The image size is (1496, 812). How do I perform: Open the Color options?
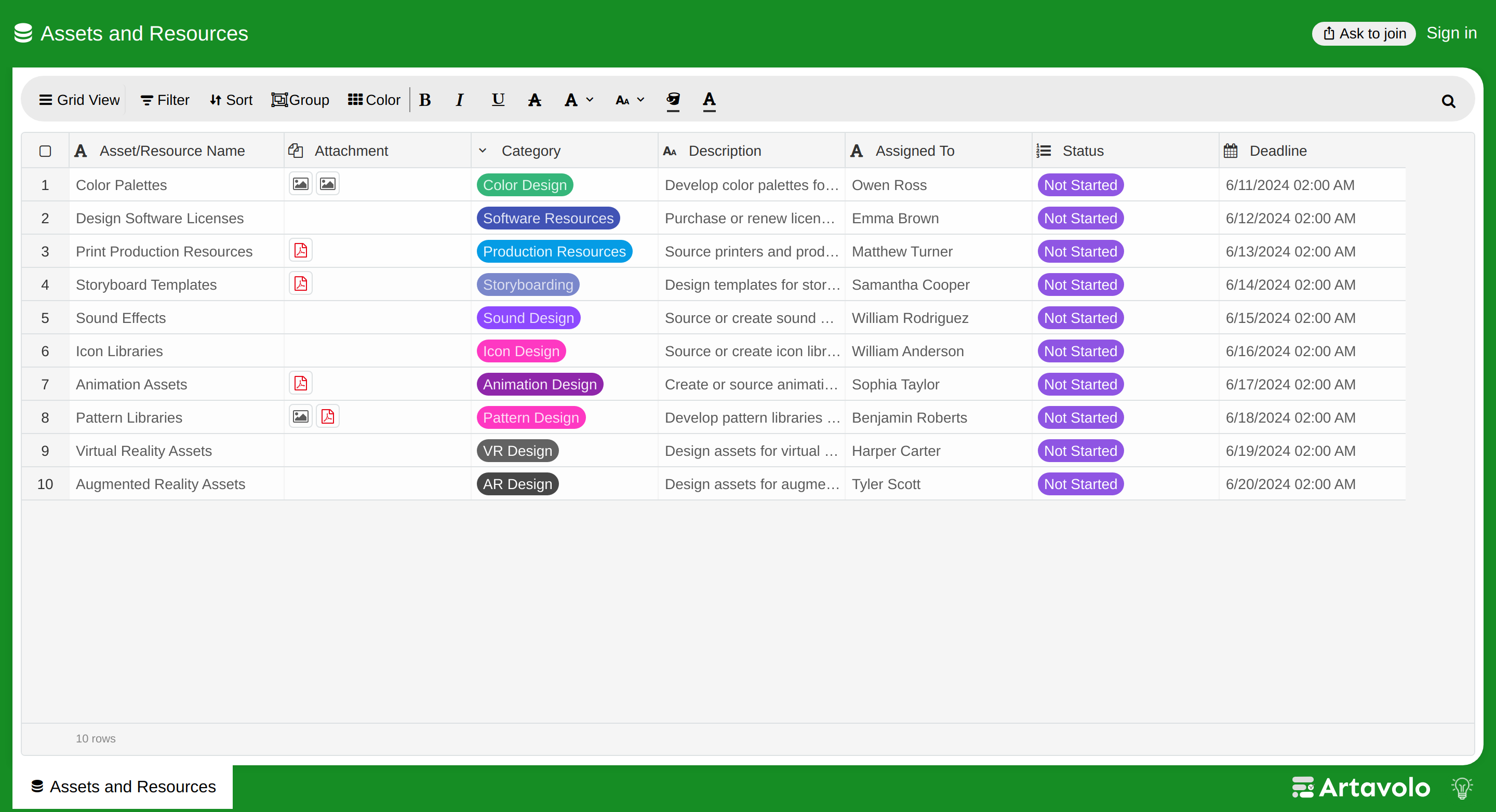[374, 100]
